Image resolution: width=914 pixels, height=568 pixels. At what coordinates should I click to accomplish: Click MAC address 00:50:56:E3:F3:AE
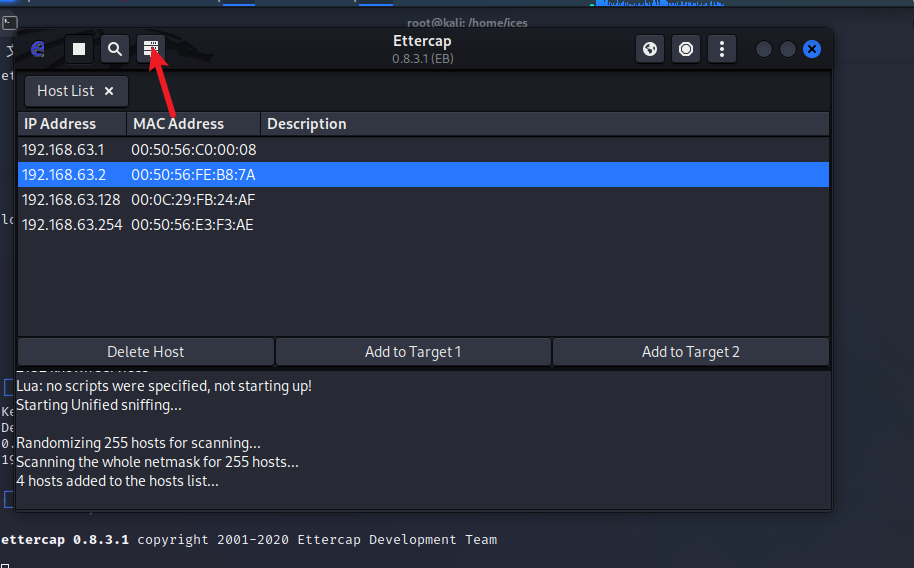tap(192, 225)
